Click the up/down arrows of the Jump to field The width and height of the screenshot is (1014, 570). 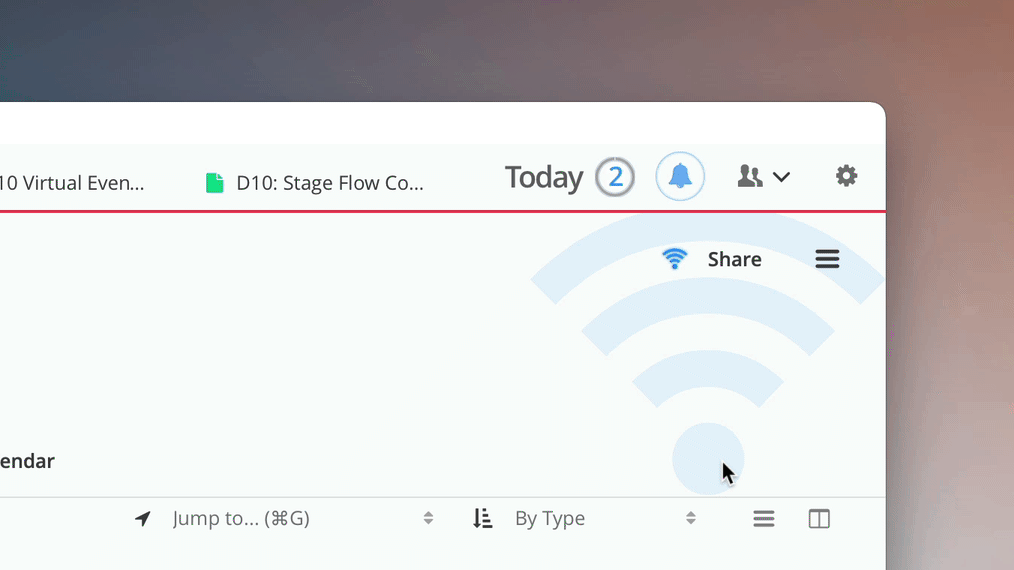click(x=428, y=518)
